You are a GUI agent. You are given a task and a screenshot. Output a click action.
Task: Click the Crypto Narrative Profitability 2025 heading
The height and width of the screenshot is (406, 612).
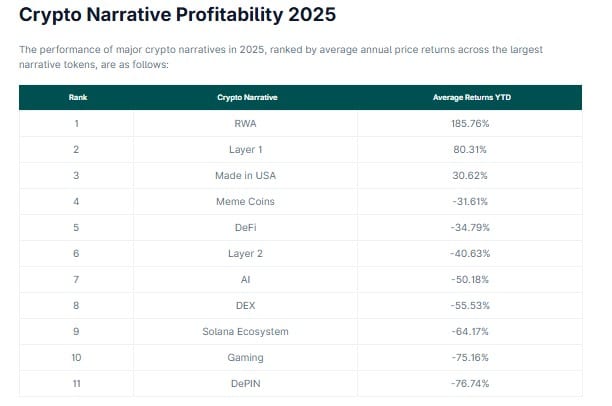178,15
